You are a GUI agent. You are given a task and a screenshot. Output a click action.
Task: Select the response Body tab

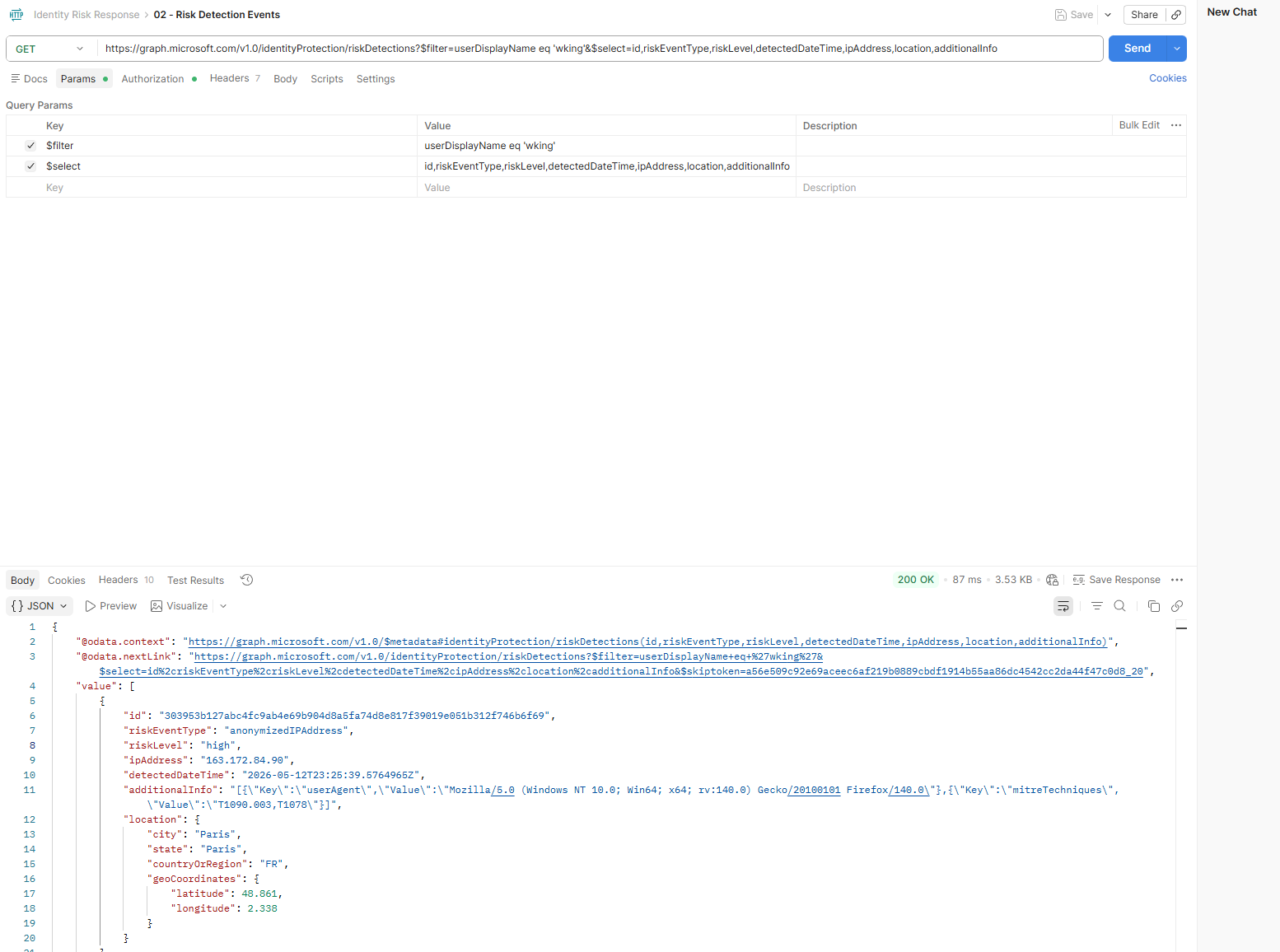[22, 581]
